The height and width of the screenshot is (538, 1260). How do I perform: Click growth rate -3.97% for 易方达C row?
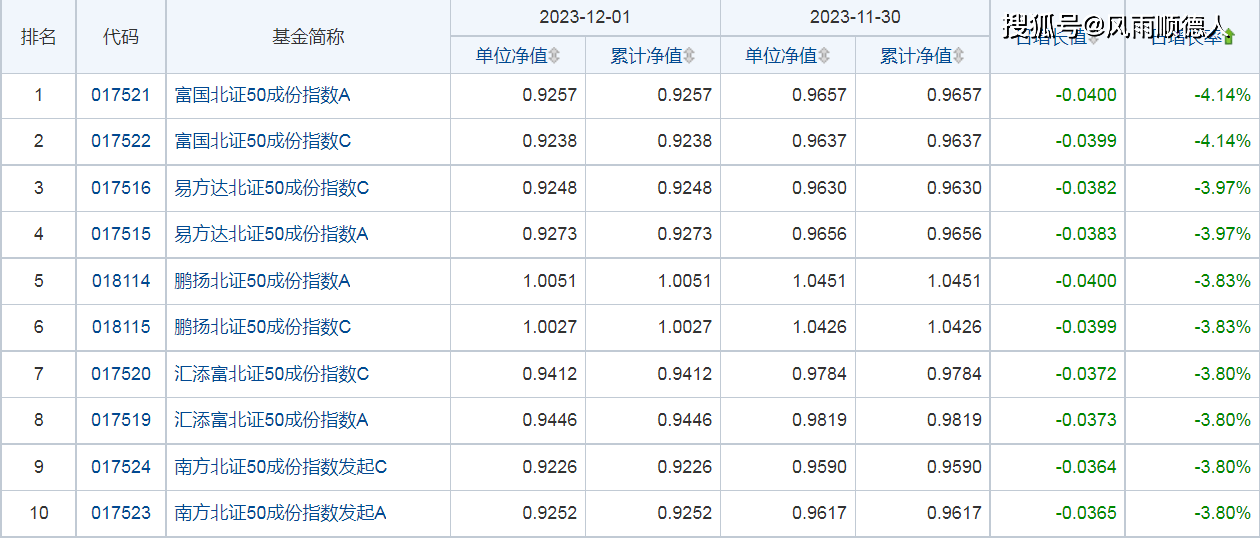click(1222, 188)
